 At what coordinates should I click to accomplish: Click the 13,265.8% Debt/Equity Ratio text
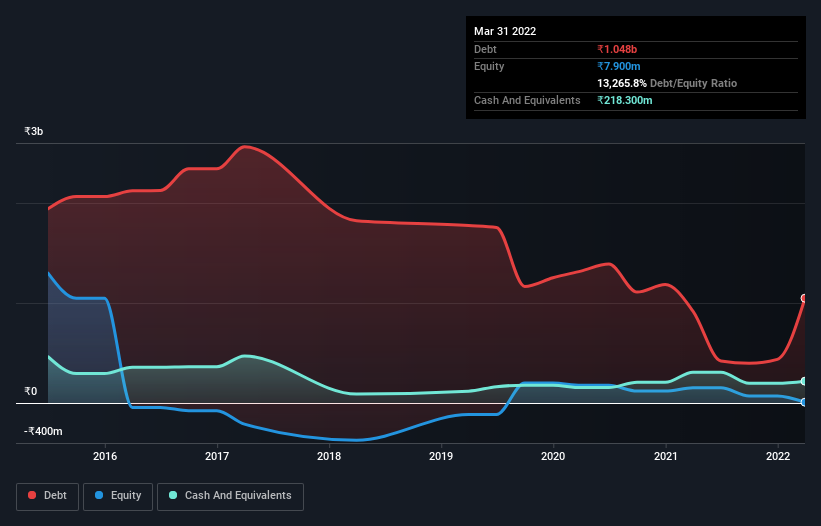coord(667,83)
